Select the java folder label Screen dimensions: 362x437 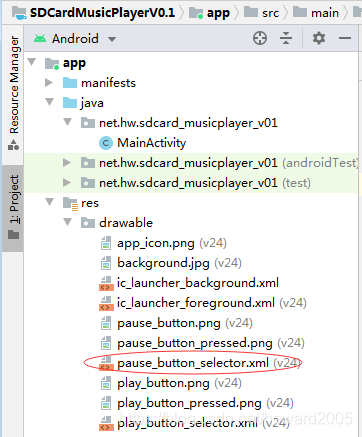pos(92,103)
